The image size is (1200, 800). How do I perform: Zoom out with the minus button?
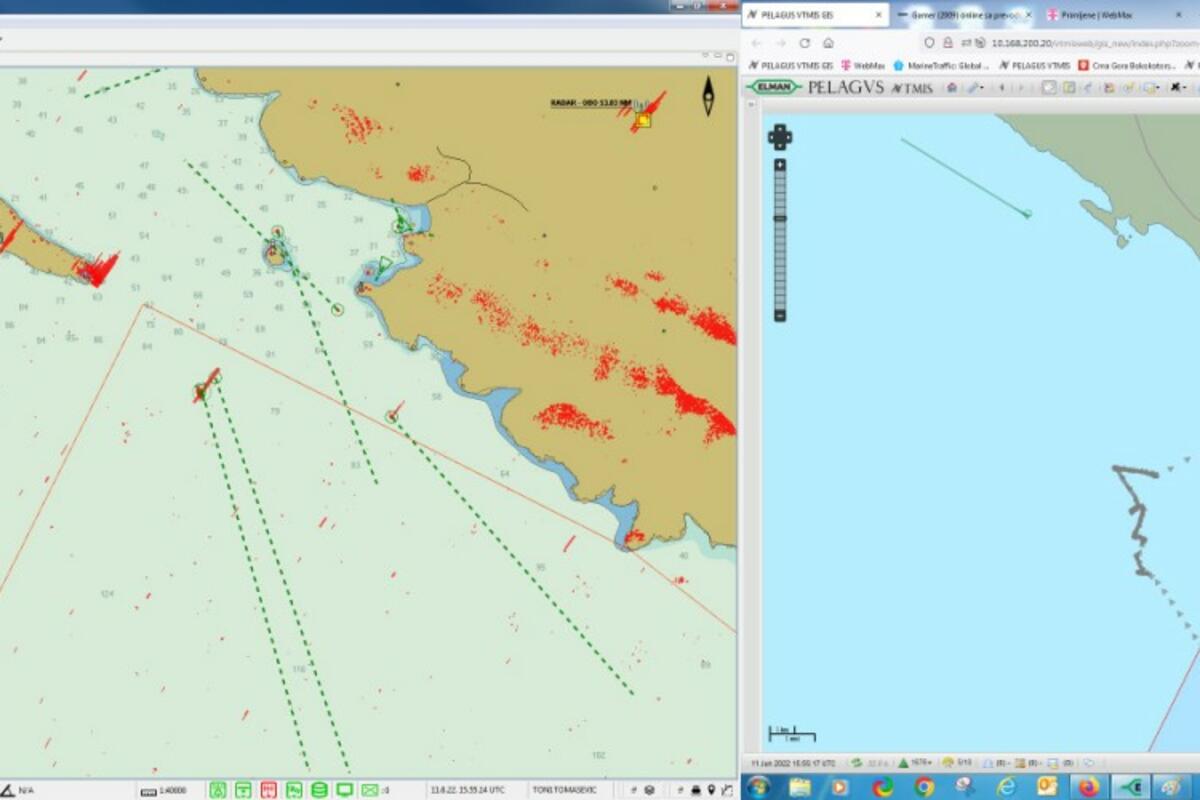[x=780, y=316]
